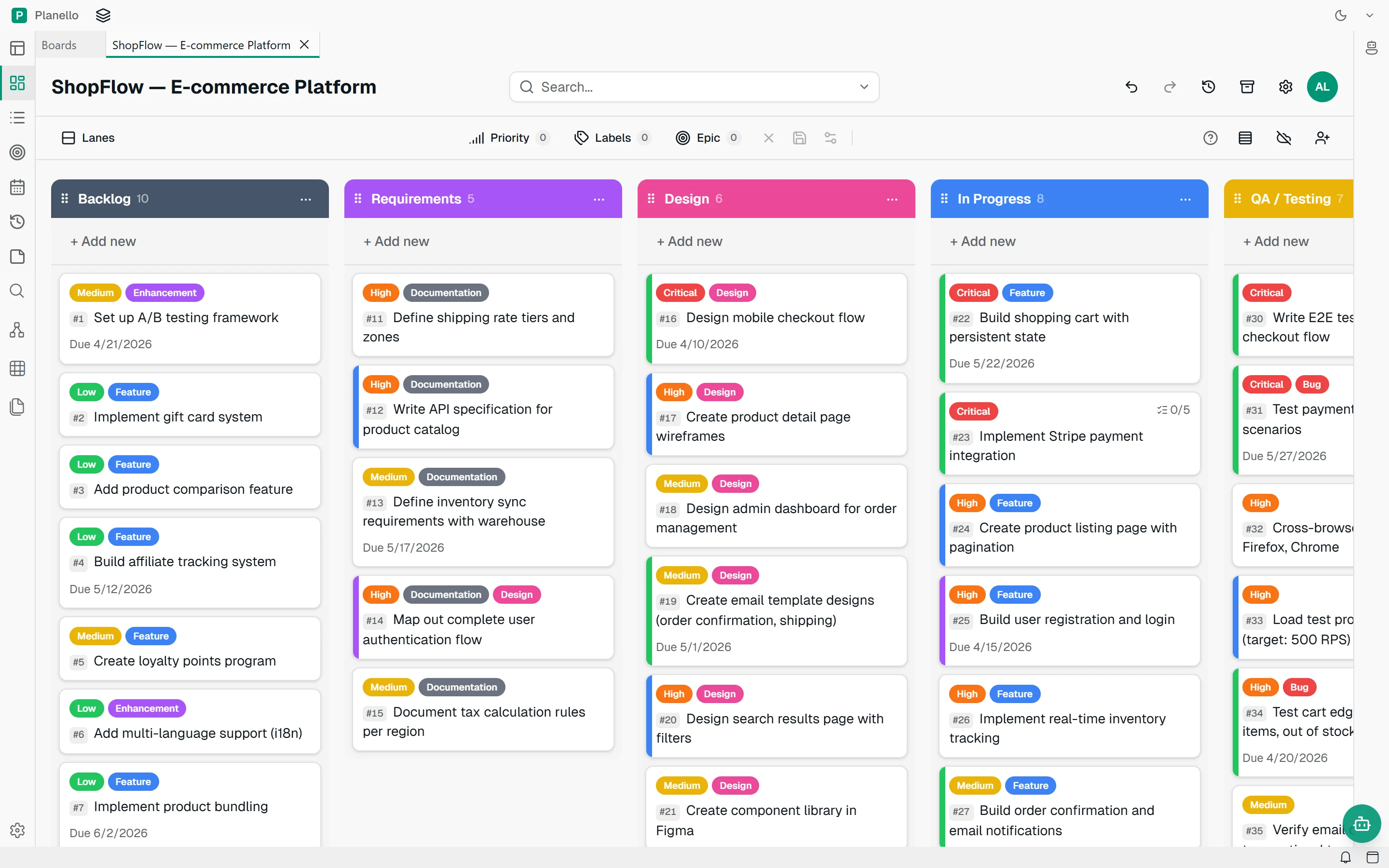
Task: Toggle dark mode moon icon
Action: (x=1341, y=15)
